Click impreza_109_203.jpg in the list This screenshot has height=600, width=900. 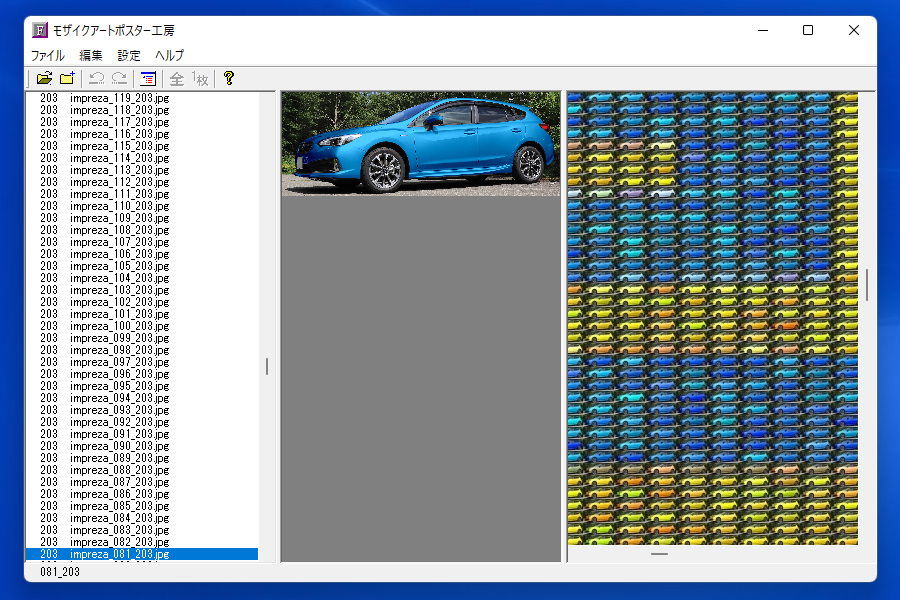(142, 218)
